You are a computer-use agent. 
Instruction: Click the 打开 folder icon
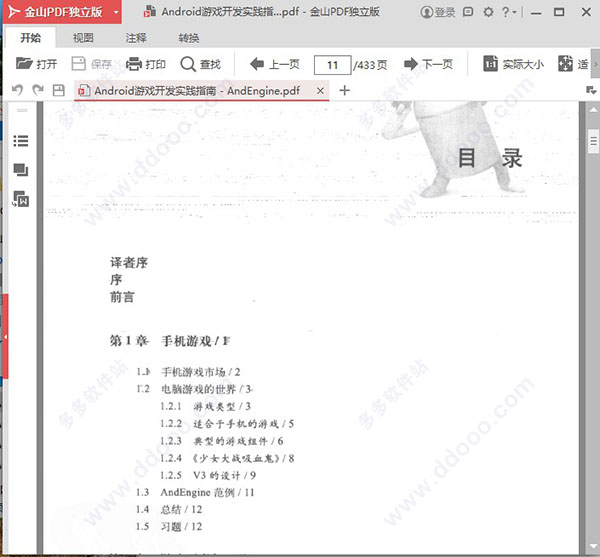tap(24, 64)
